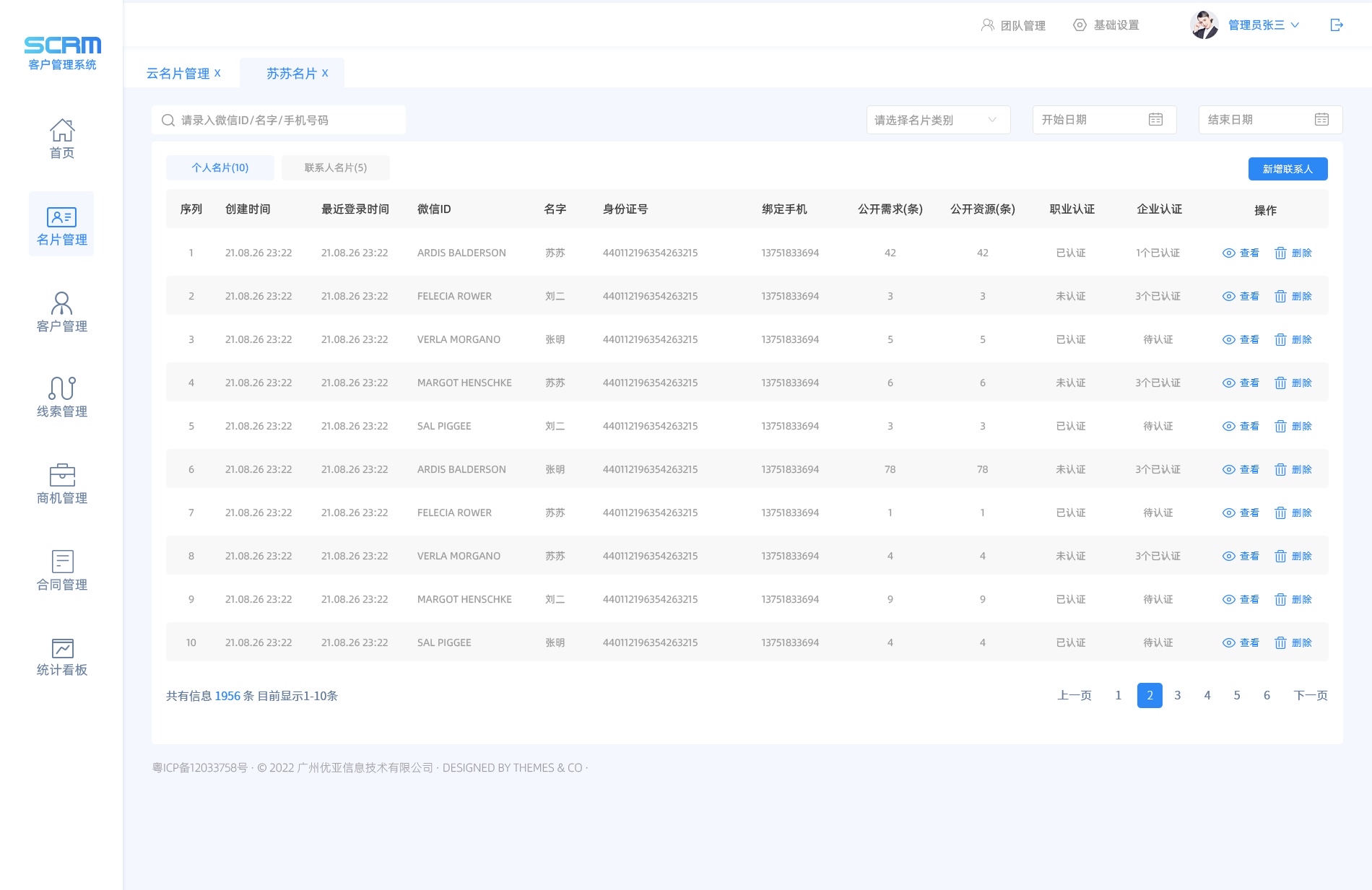The width and height of the screenshot is (1372, 890).
Task: Click 1个已认证 in row 1
Action: (1158, 253)
